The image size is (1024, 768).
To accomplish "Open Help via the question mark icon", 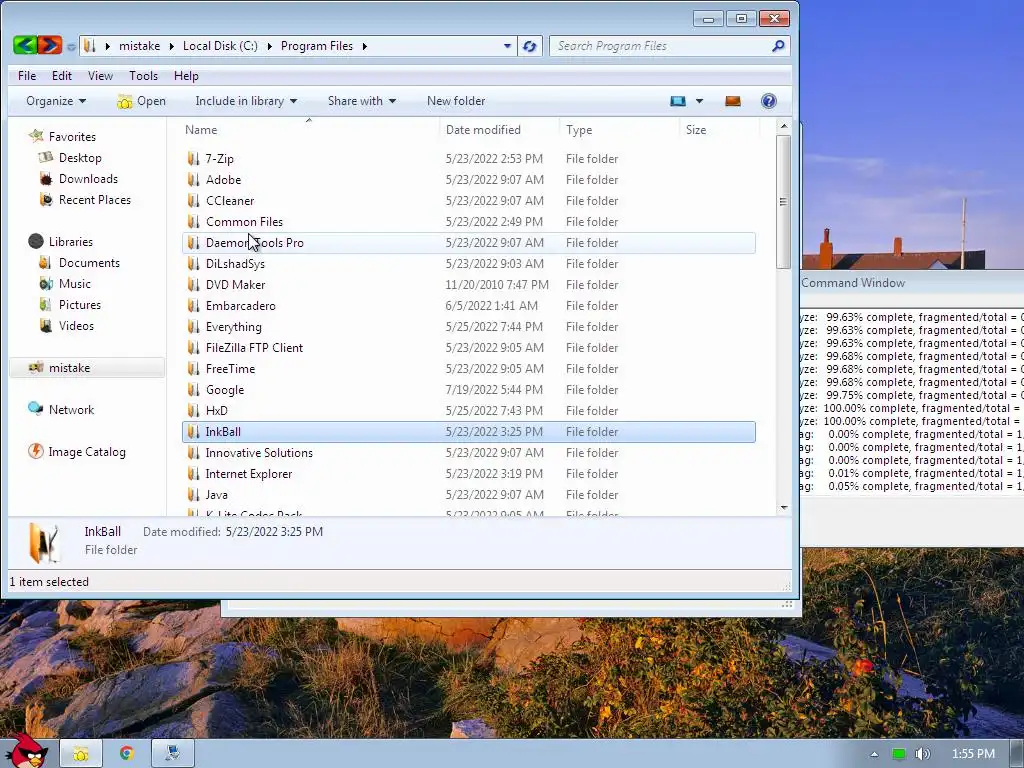I will click(769, 101).
